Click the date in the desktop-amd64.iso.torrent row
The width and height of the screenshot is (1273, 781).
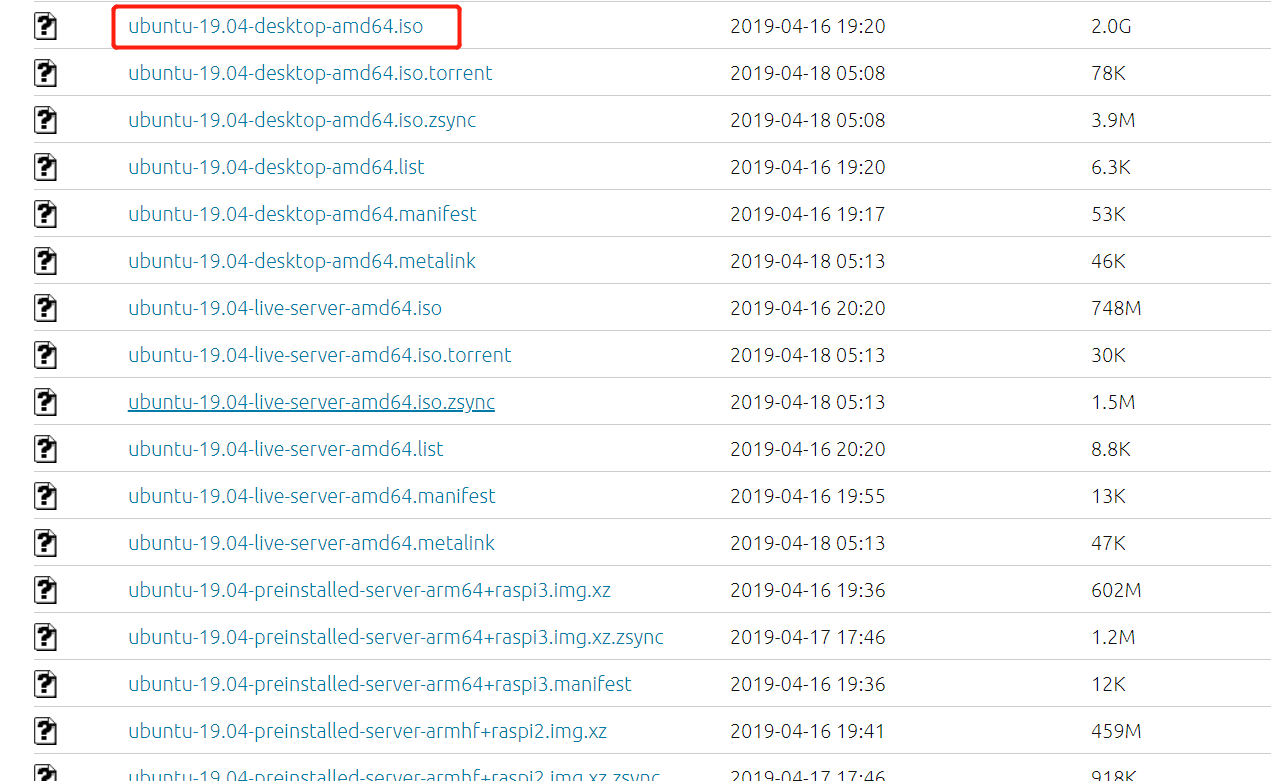[x=808, y=73]
